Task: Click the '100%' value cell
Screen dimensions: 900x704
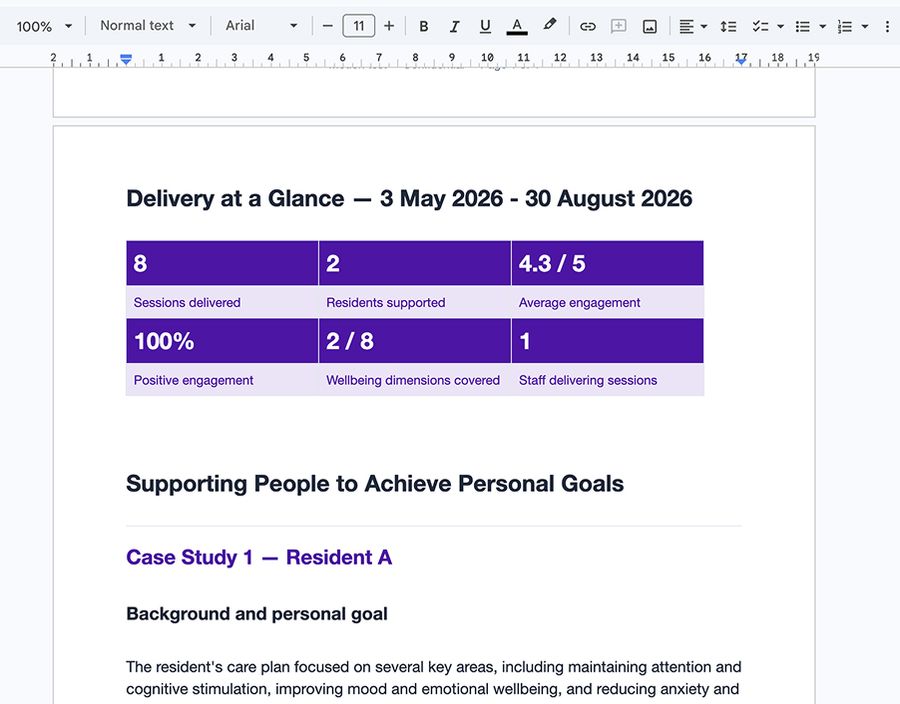Action: coord(222,341)
